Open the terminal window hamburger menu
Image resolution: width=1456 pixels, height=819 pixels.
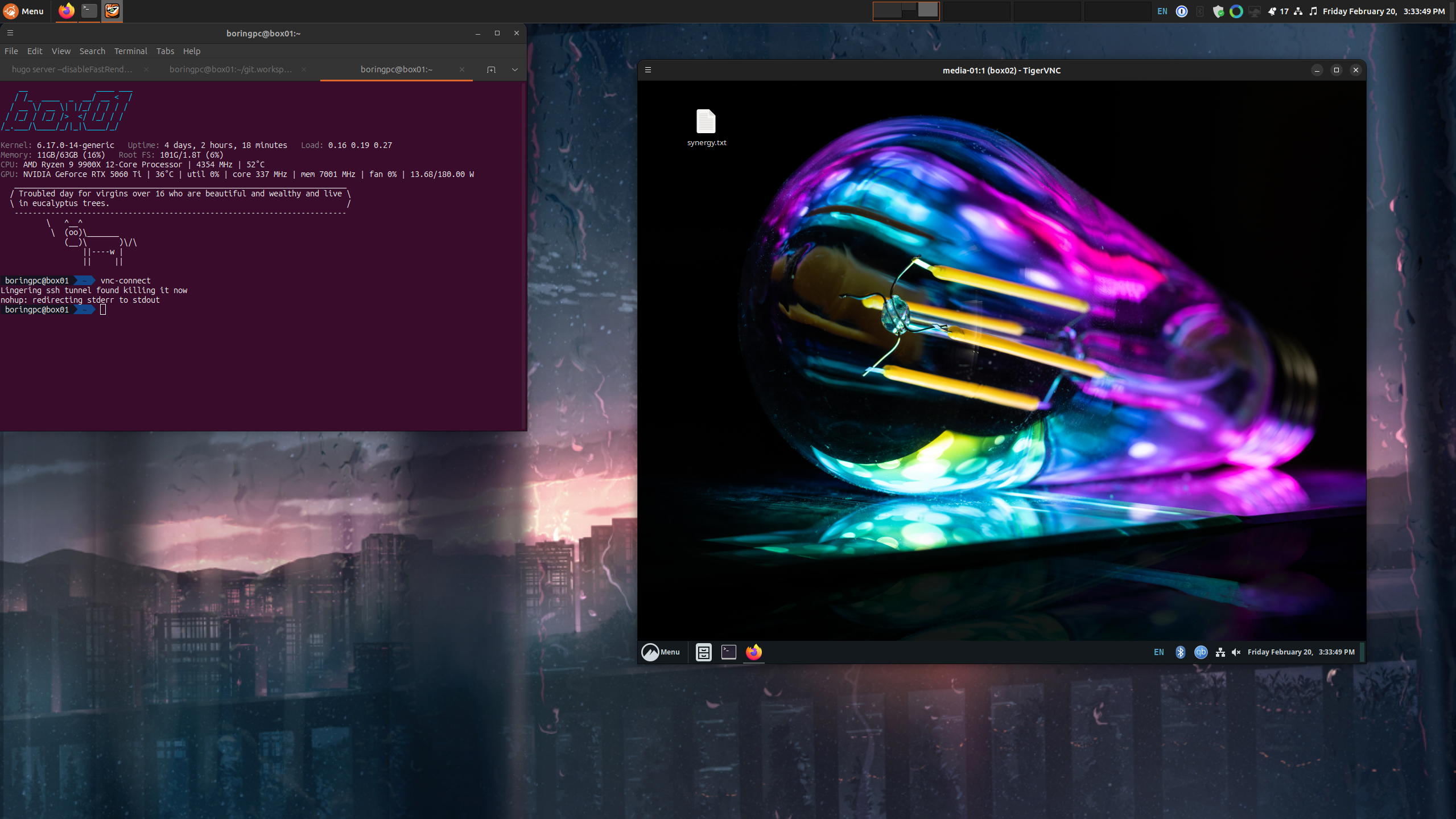(x=10, y=32)
